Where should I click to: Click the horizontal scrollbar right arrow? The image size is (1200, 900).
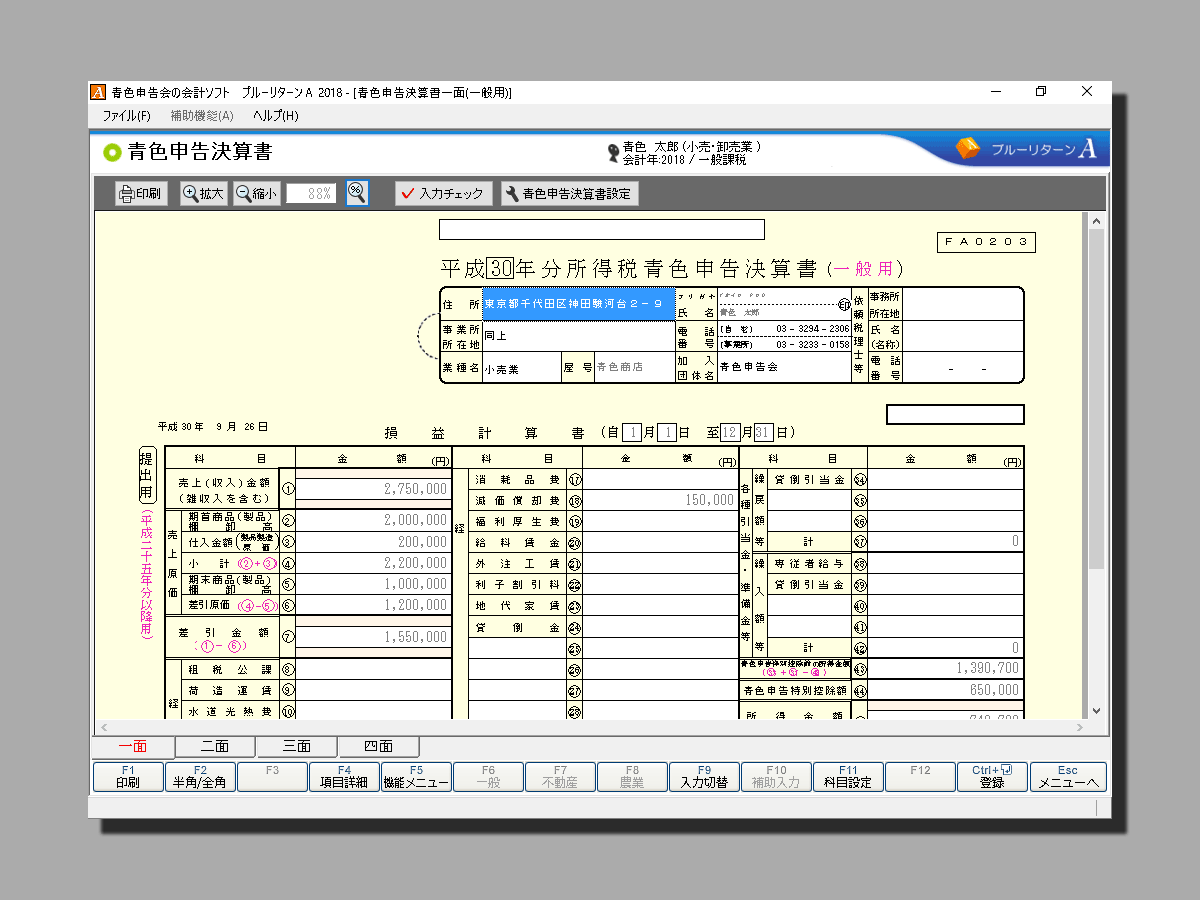[x=1078, y=728]
